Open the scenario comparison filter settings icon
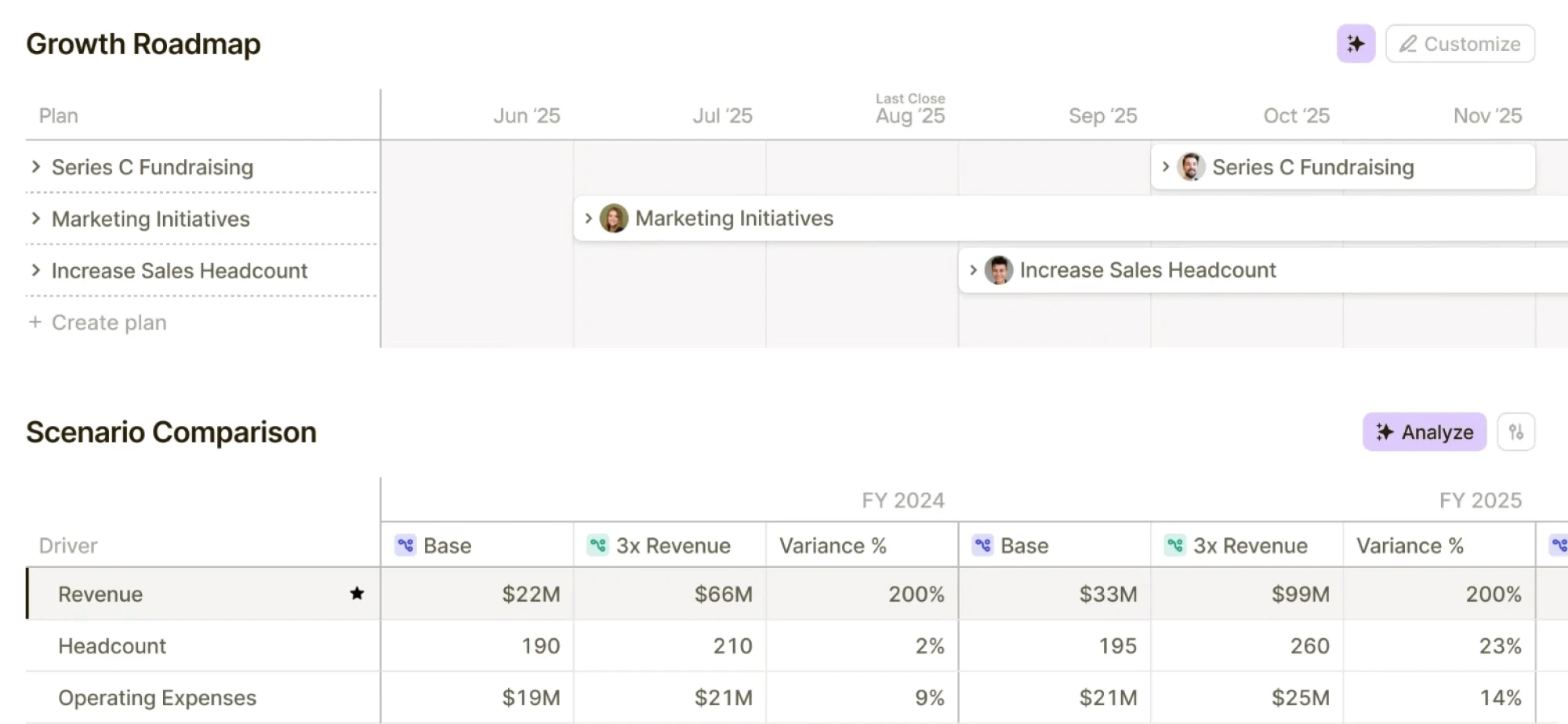This screenshot has width=1568, height=724. point(1516,432)
